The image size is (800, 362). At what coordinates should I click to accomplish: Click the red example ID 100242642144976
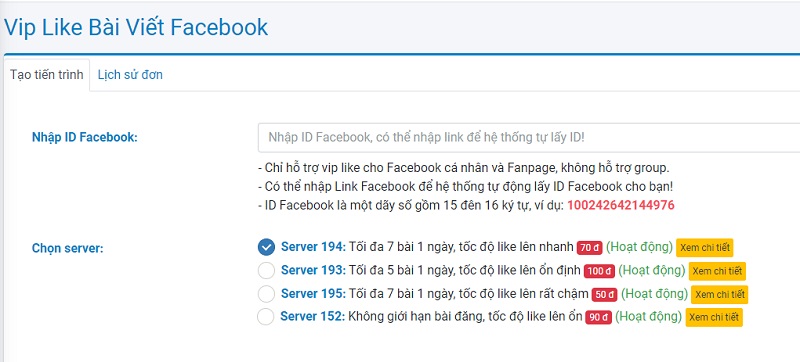[x=621, y=205]
